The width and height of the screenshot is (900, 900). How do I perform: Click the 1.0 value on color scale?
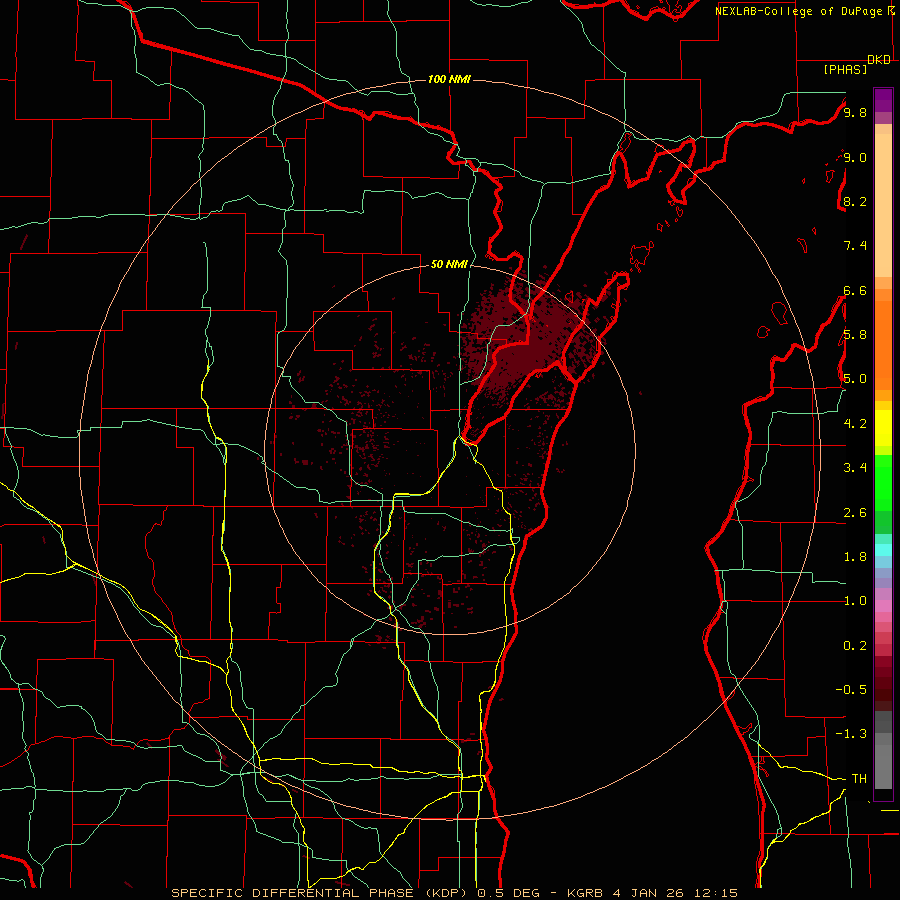click(855, 601)
